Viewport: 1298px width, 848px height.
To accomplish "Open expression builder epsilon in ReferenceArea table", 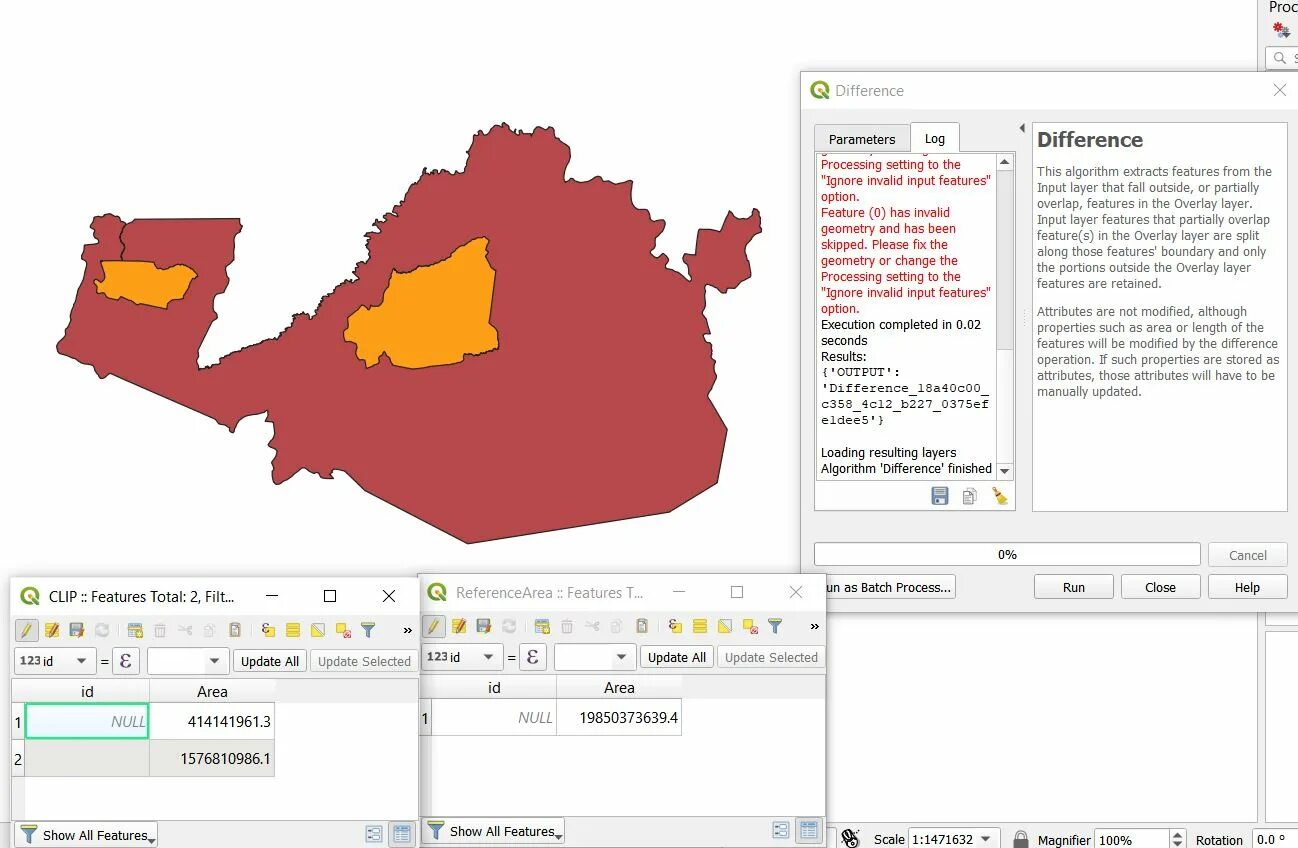I will pyautogui.click(x=532, y=657).
